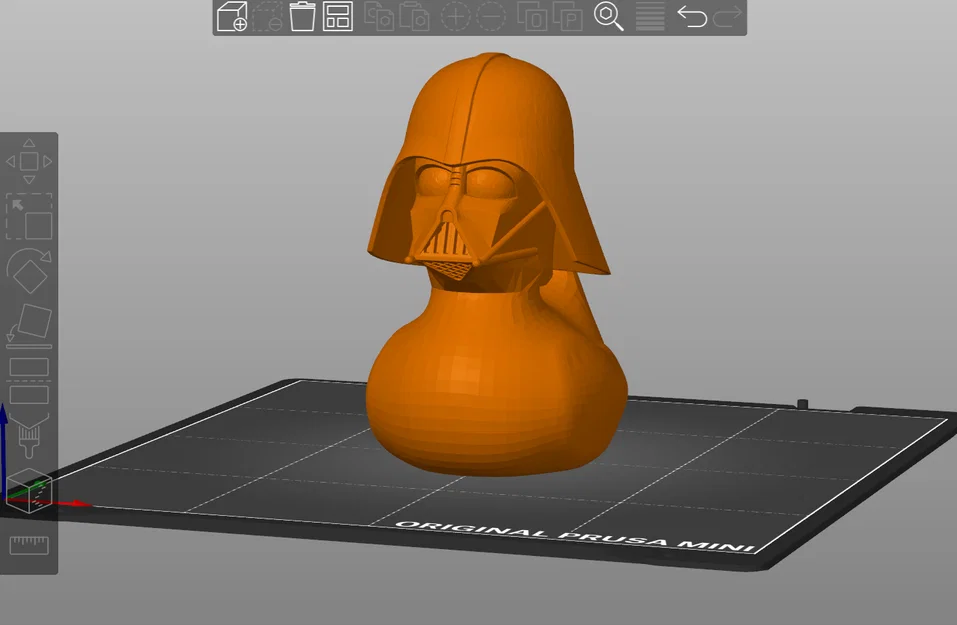The height and width of the screenshot is (625, 957).
Task: Copy the selected object
Action: (x=379, y=17)
